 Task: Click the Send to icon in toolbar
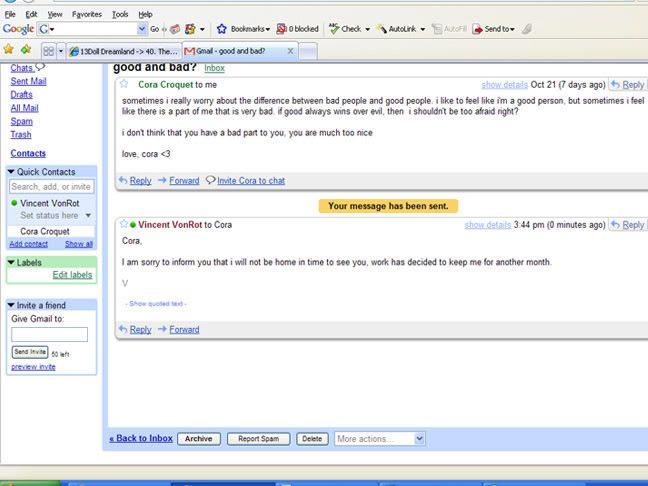click(478, 29)
